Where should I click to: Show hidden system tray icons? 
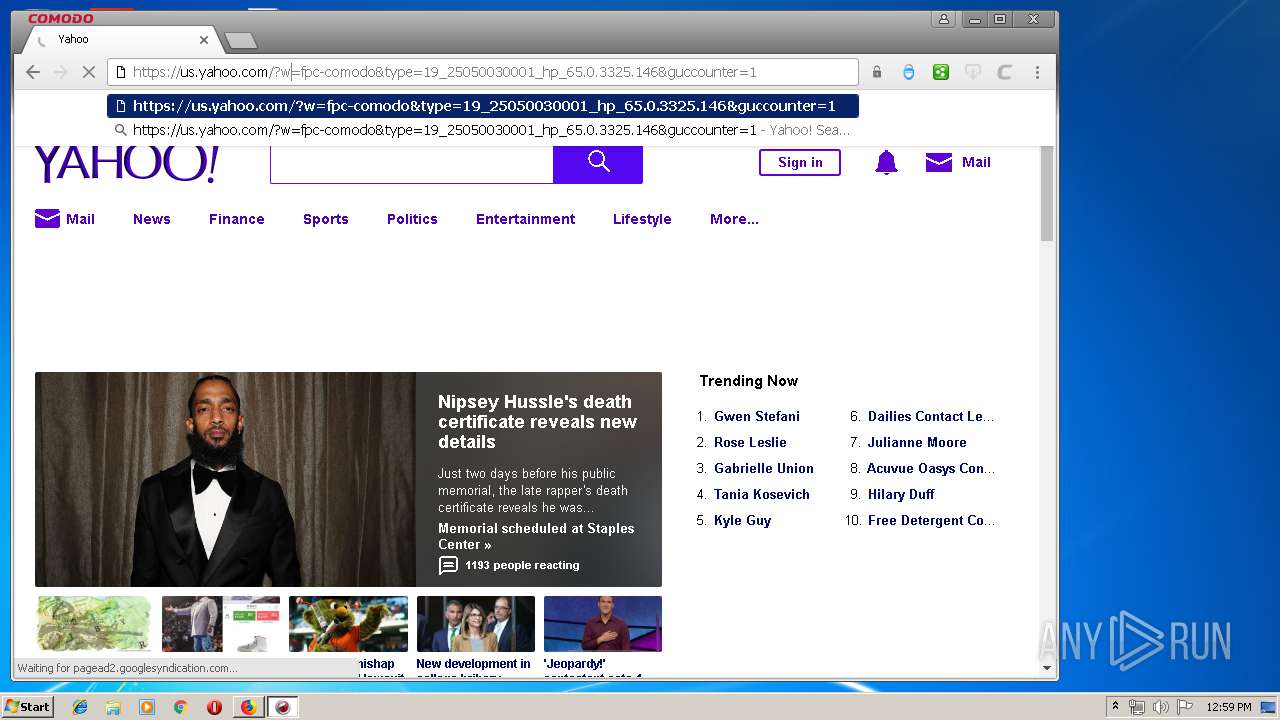point(1115,707)
